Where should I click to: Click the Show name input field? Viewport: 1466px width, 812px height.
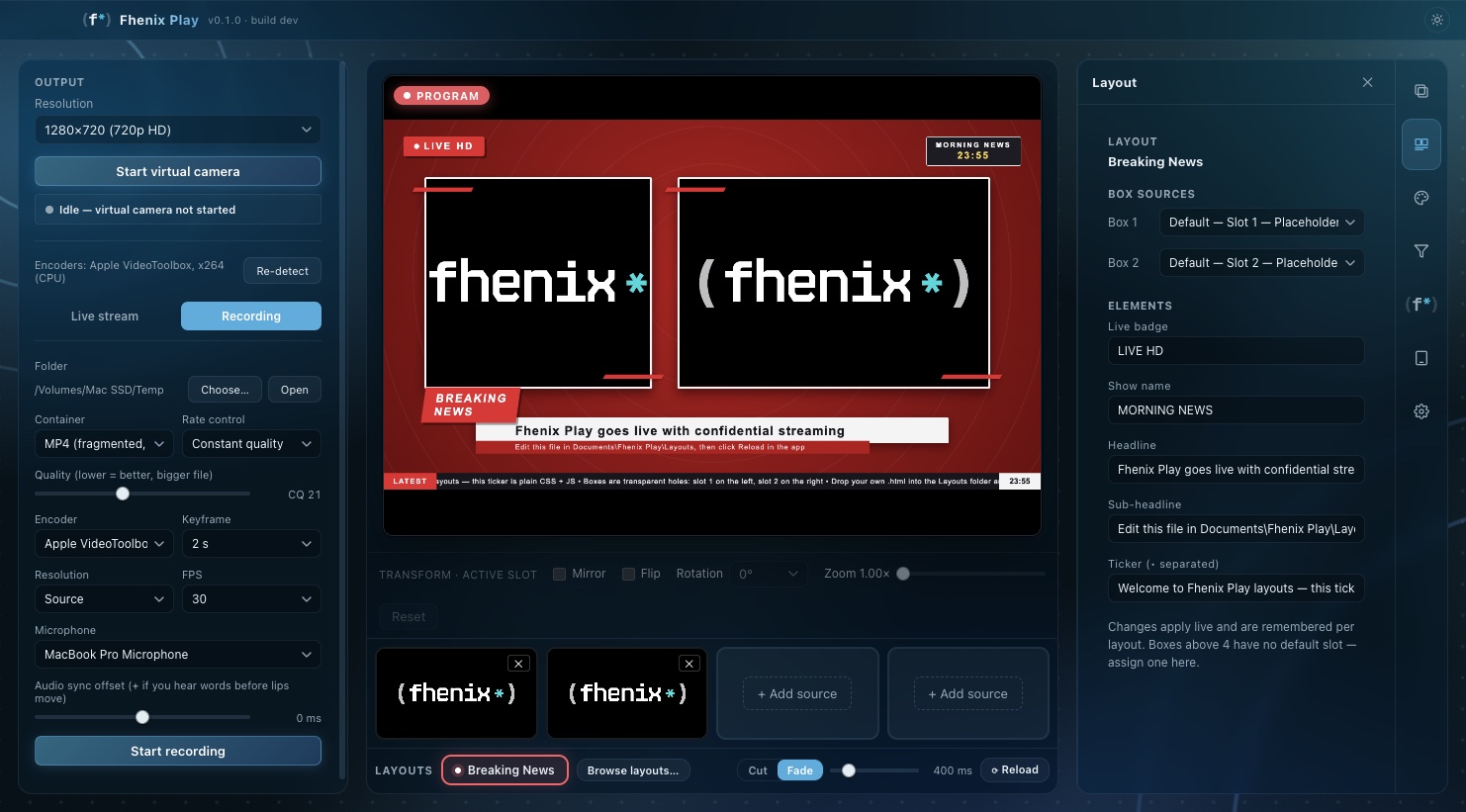1236,410
